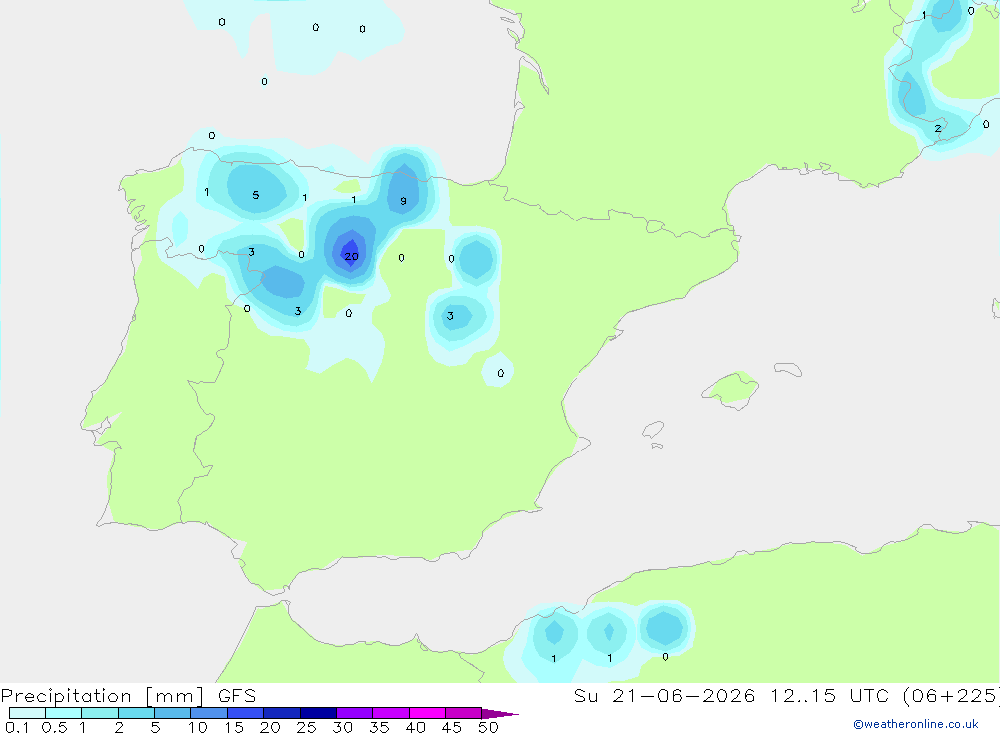Image resolution: width=1000 pixels, height=733 pixels.
Task: Select the 10–15 mm blue legend swatch
Action: 209,713
